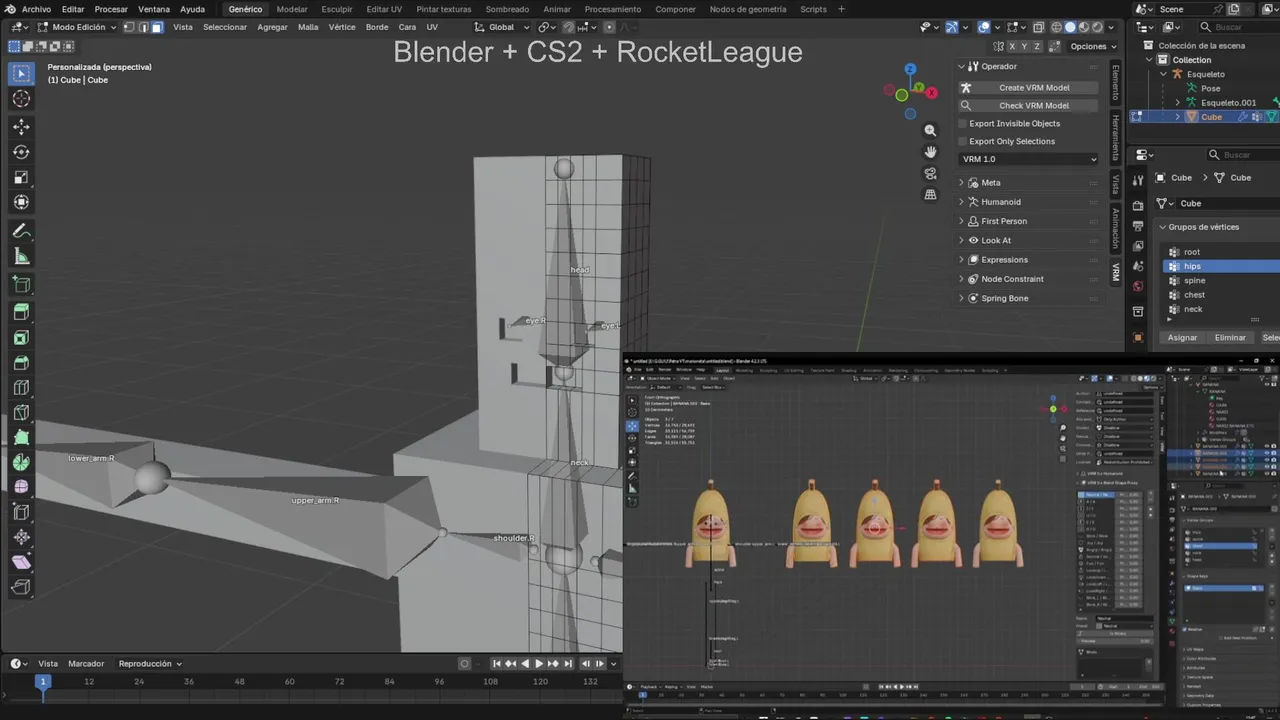Select the Spin tool
Screen dimensions: 1280x720
click(21, 463)
